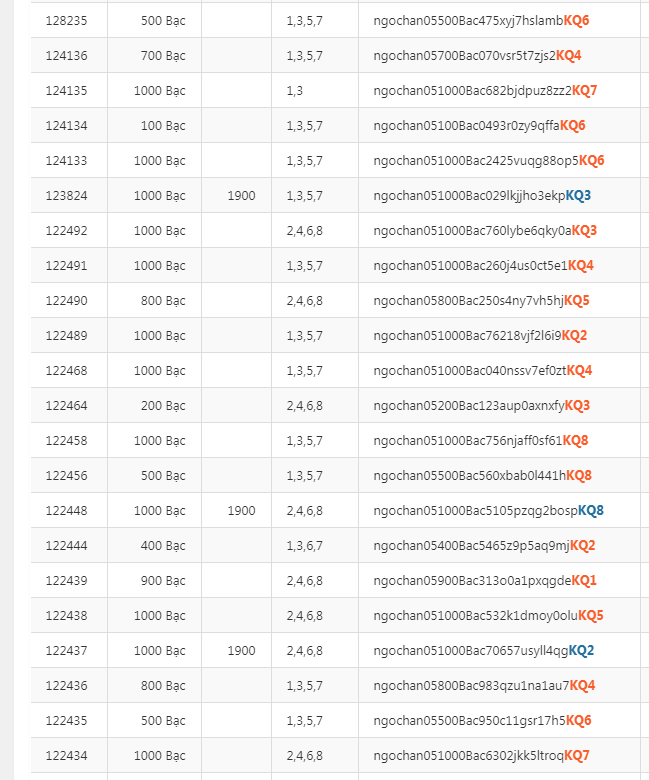Select the KQ8 label in row 122458
649x780 pixels.
(x=575, y=440)
